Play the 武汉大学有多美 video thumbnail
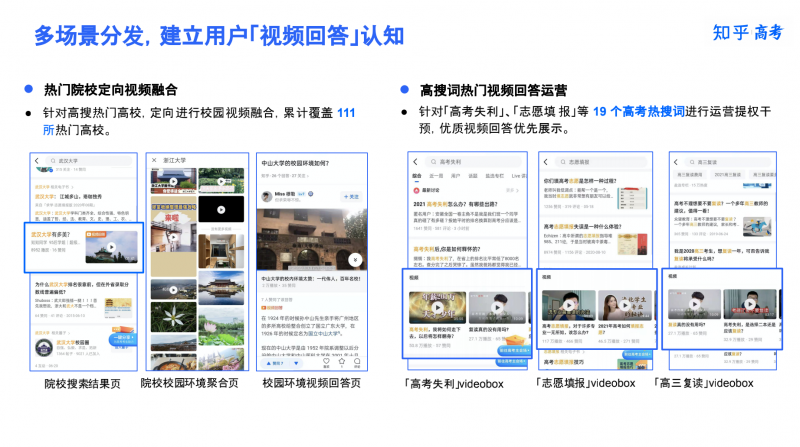Viewport: 800px width, 447px height. pyautogui.click(x=111, y=247)
